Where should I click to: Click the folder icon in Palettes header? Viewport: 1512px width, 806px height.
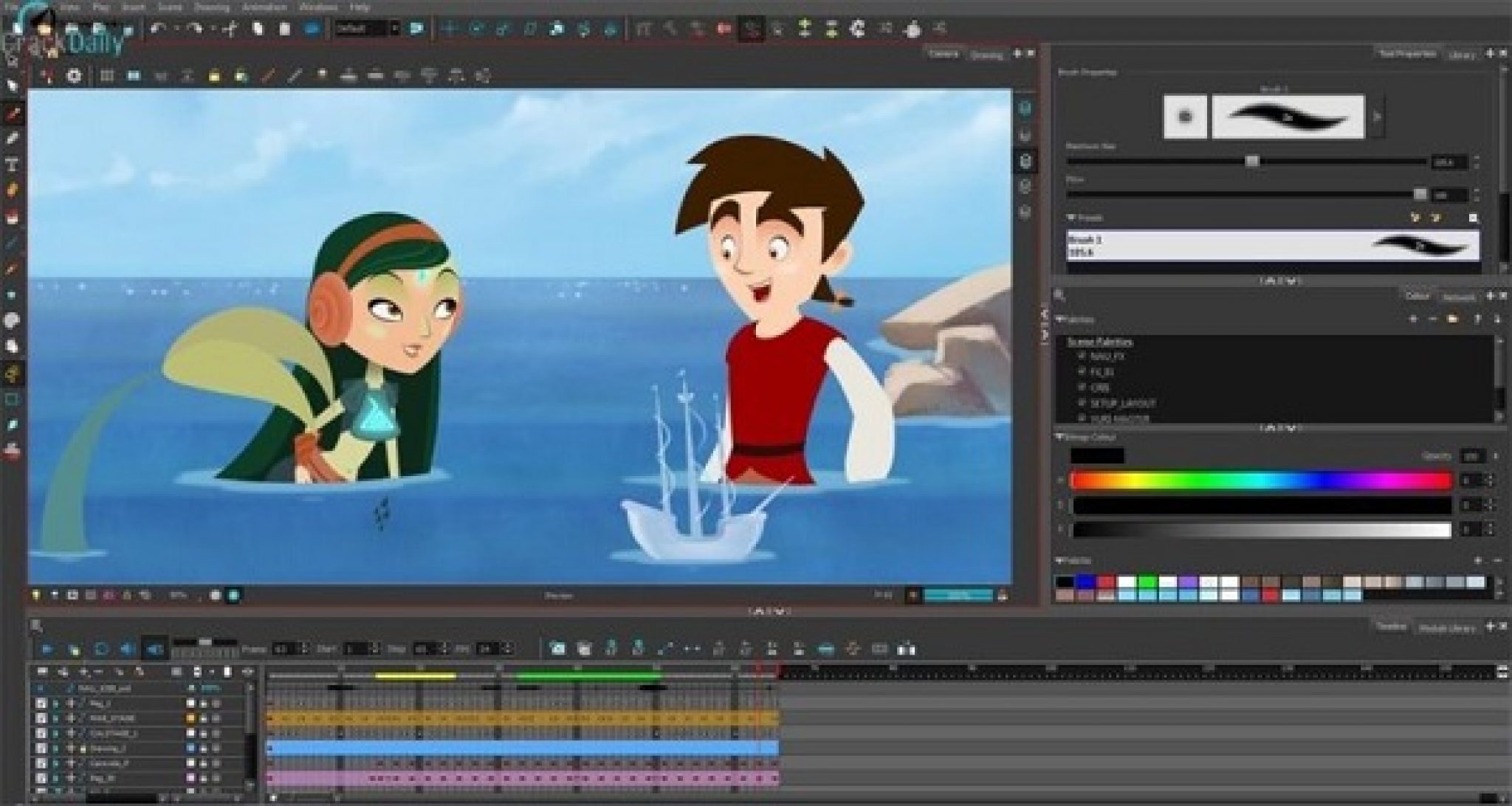[x=1452, y=320]
